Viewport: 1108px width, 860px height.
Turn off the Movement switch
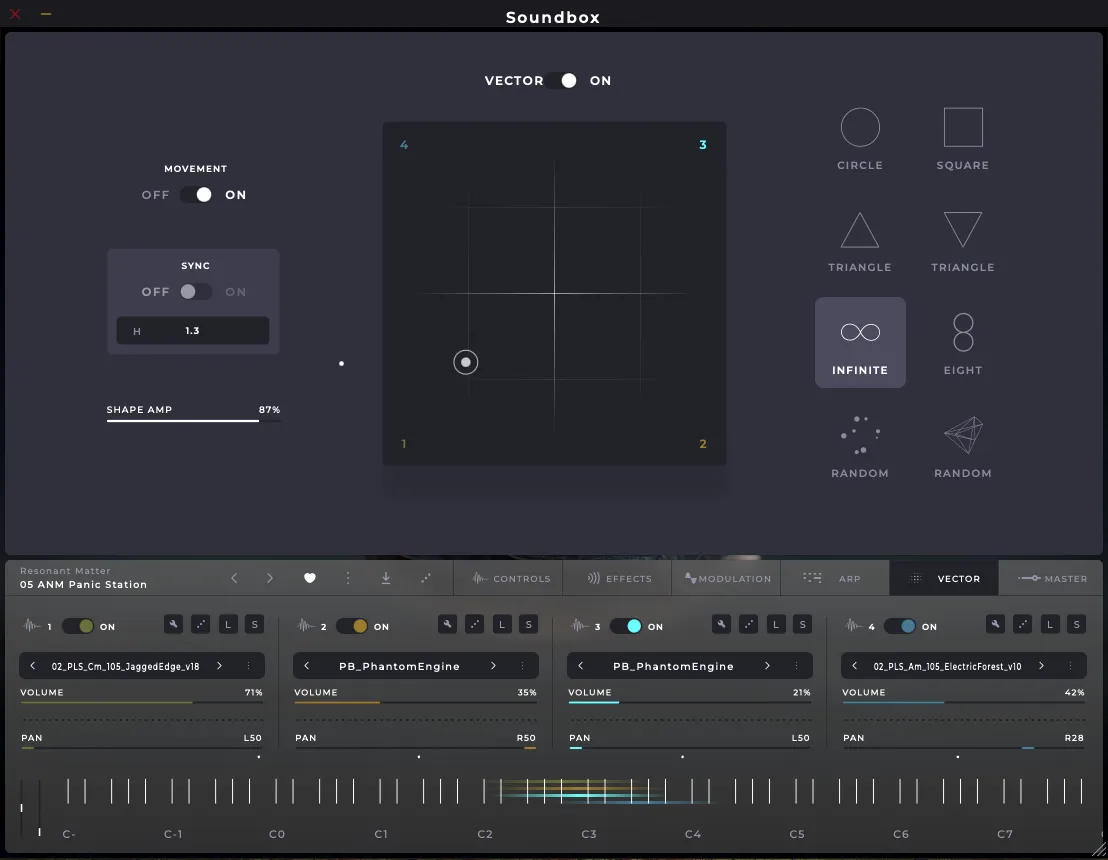[x=196, y=195]
